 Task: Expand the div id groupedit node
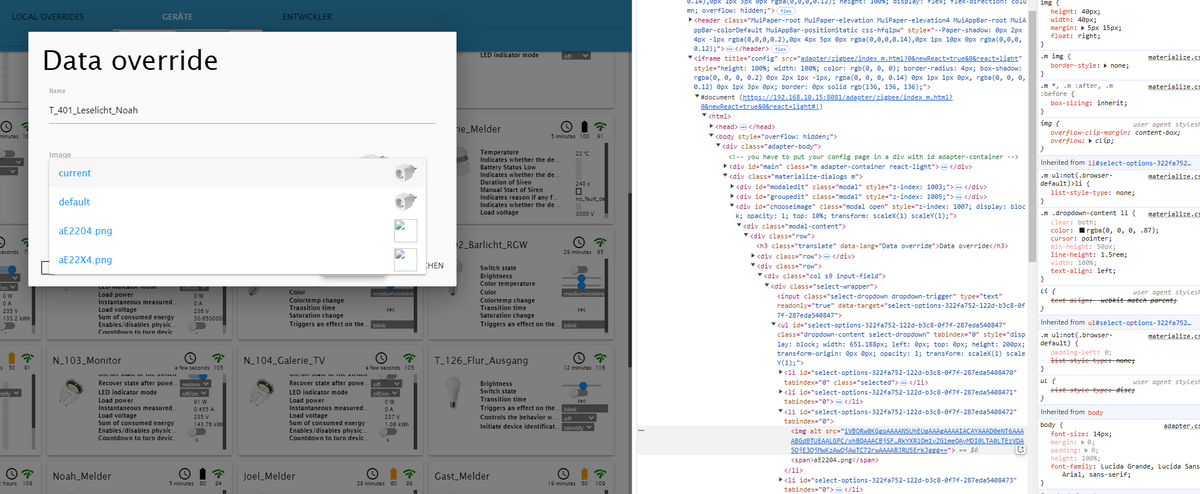733,197
